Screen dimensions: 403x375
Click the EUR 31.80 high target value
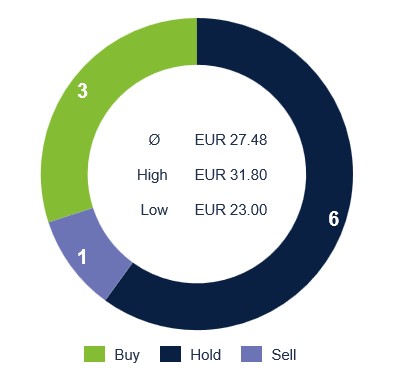coord(231,175)
